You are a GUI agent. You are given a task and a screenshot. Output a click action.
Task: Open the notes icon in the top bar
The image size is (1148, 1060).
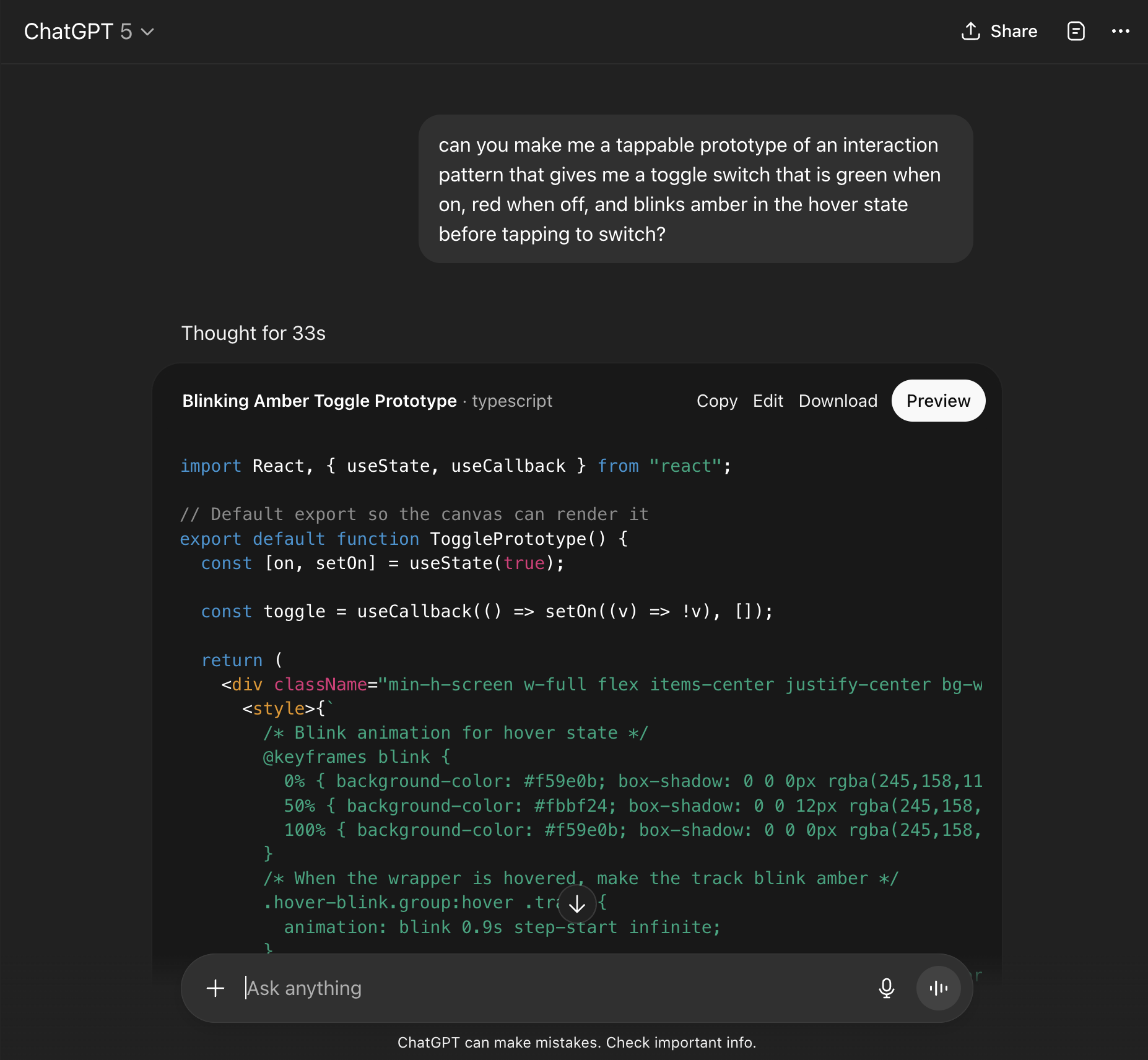point(1076,31)
